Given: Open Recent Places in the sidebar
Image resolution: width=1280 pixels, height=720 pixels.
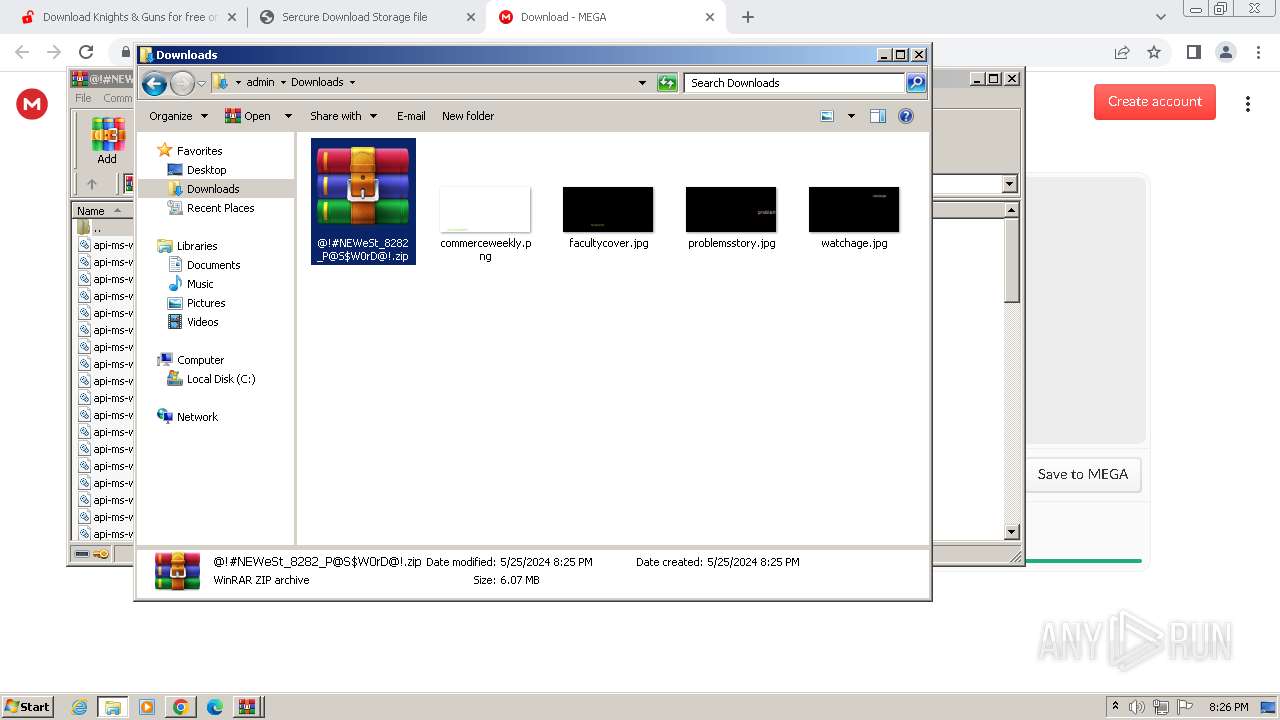Looking at the screenshot, I should [x=220, y=208].
